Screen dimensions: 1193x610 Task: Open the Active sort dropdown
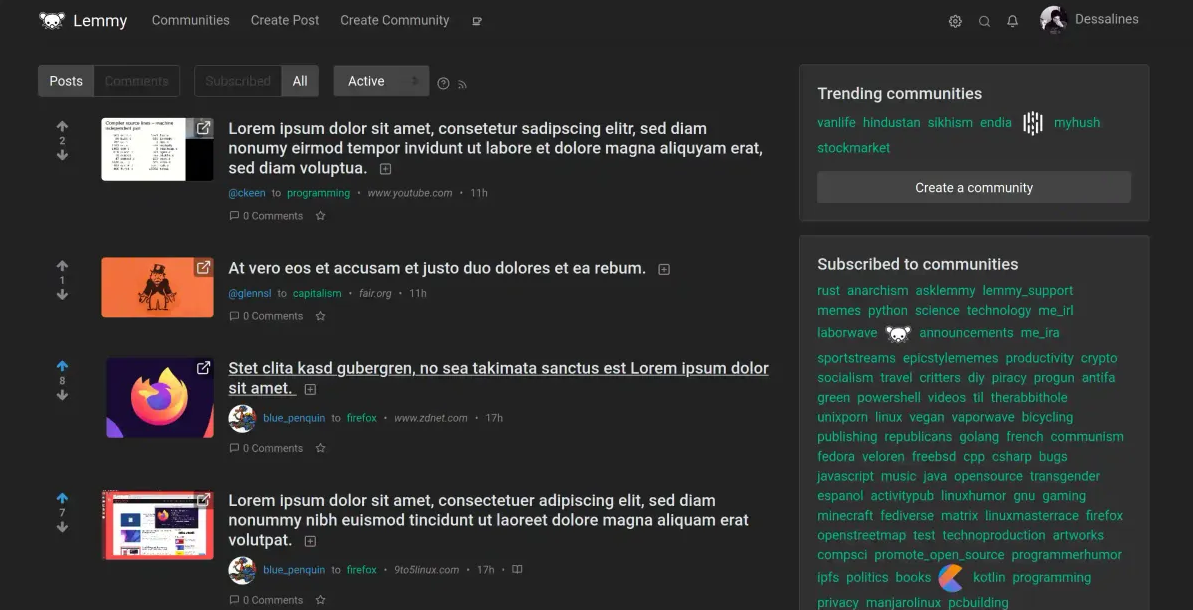point(381,81)
